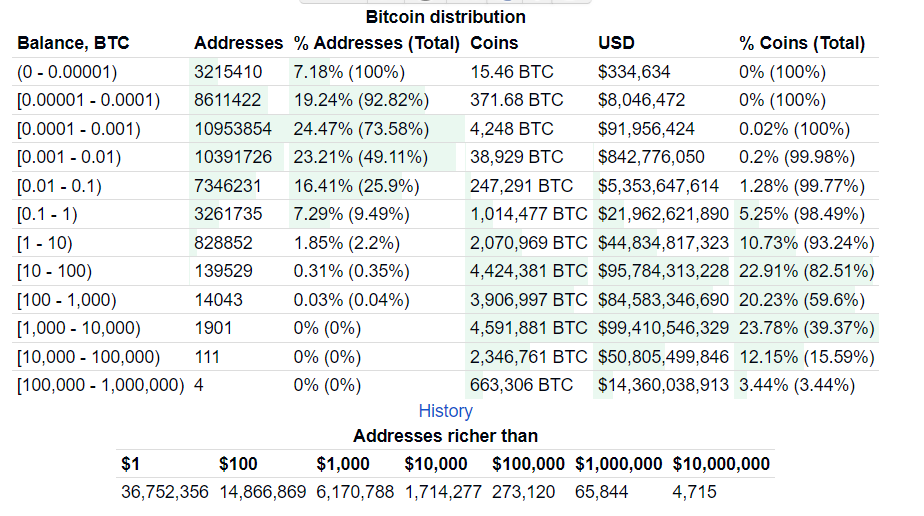
Task: Click the Coins column header
Action: pyautogui.click(x=494, y=43)
